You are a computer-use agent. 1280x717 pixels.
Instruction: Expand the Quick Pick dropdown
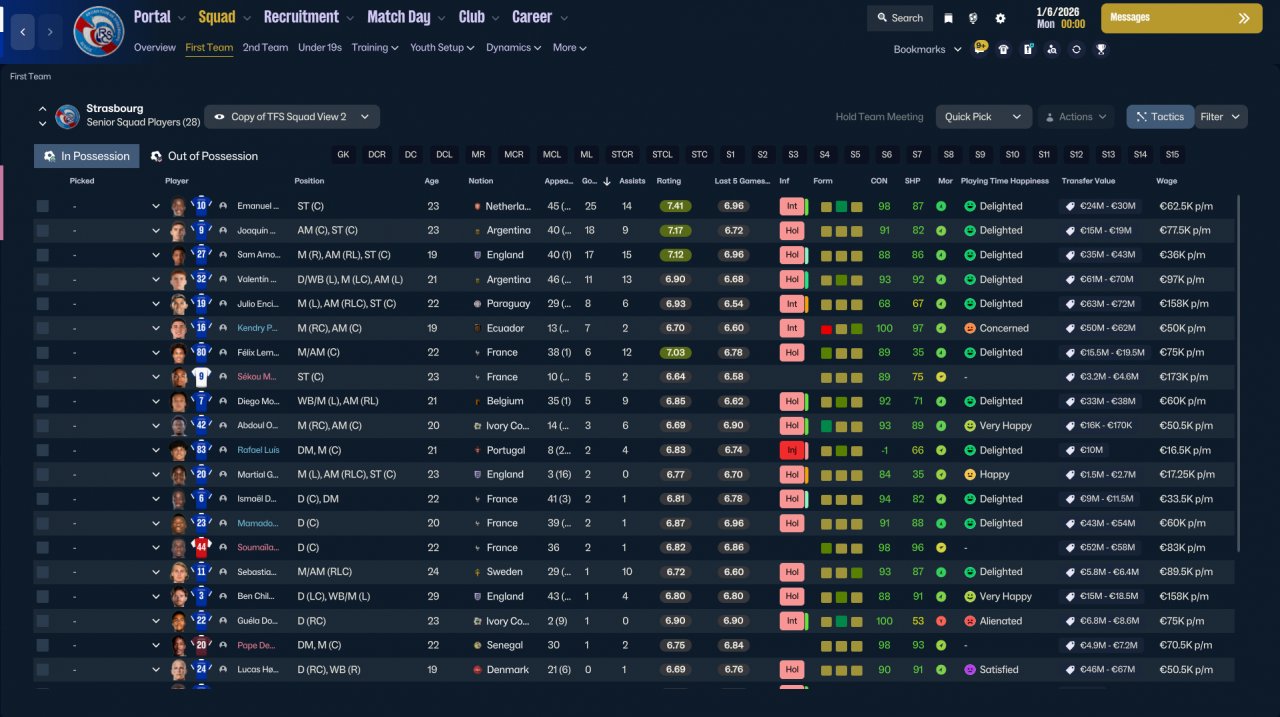984,117
